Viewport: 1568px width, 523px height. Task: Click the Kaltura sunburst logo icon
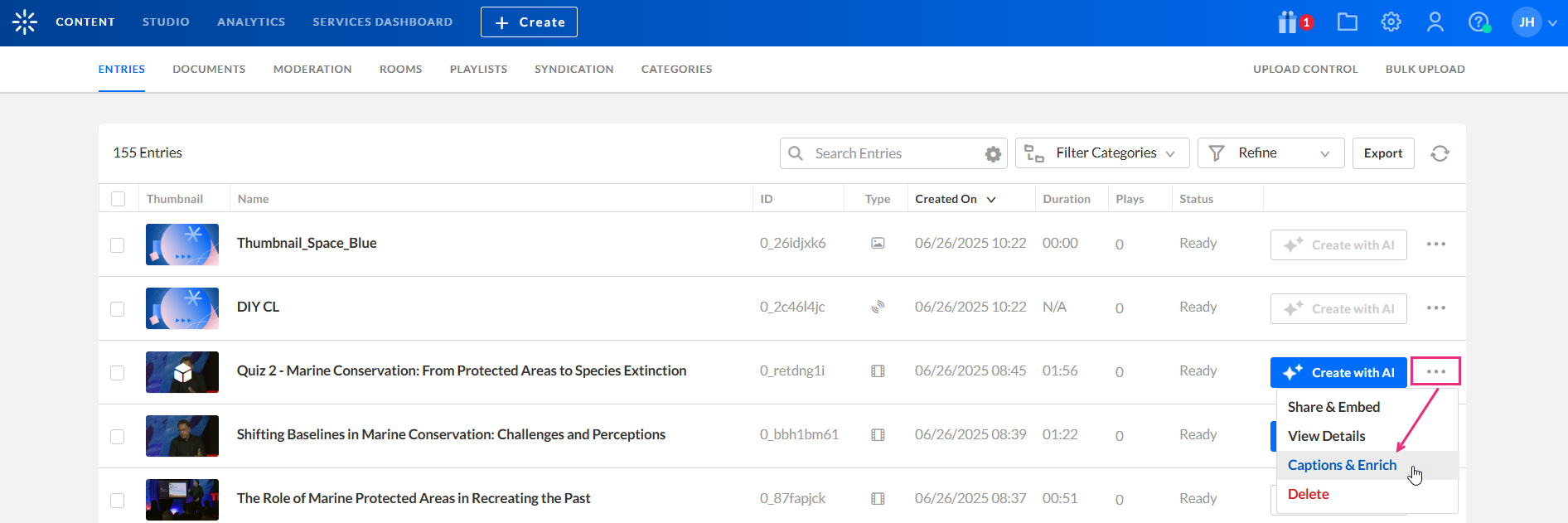click(x=25, y=22)
